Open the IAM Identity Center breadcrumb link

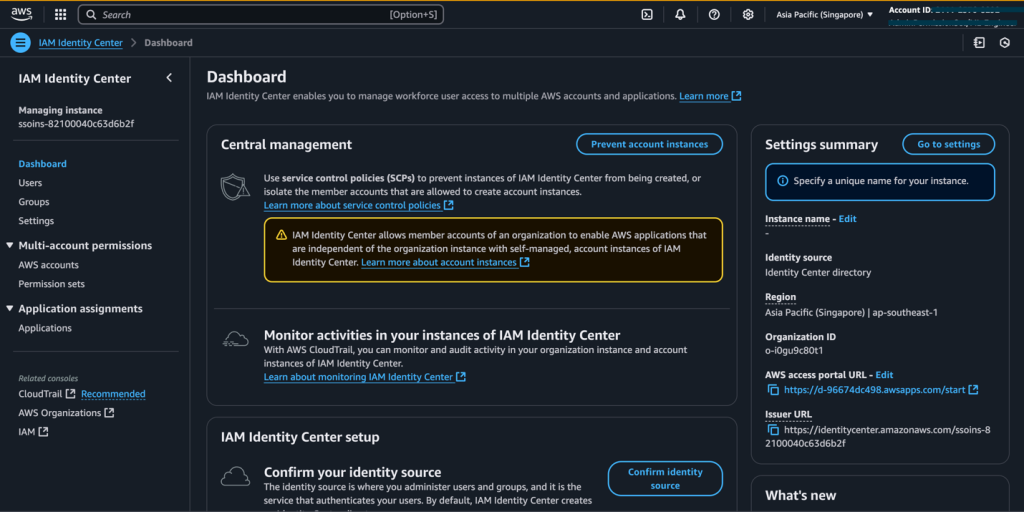(80, 42)
